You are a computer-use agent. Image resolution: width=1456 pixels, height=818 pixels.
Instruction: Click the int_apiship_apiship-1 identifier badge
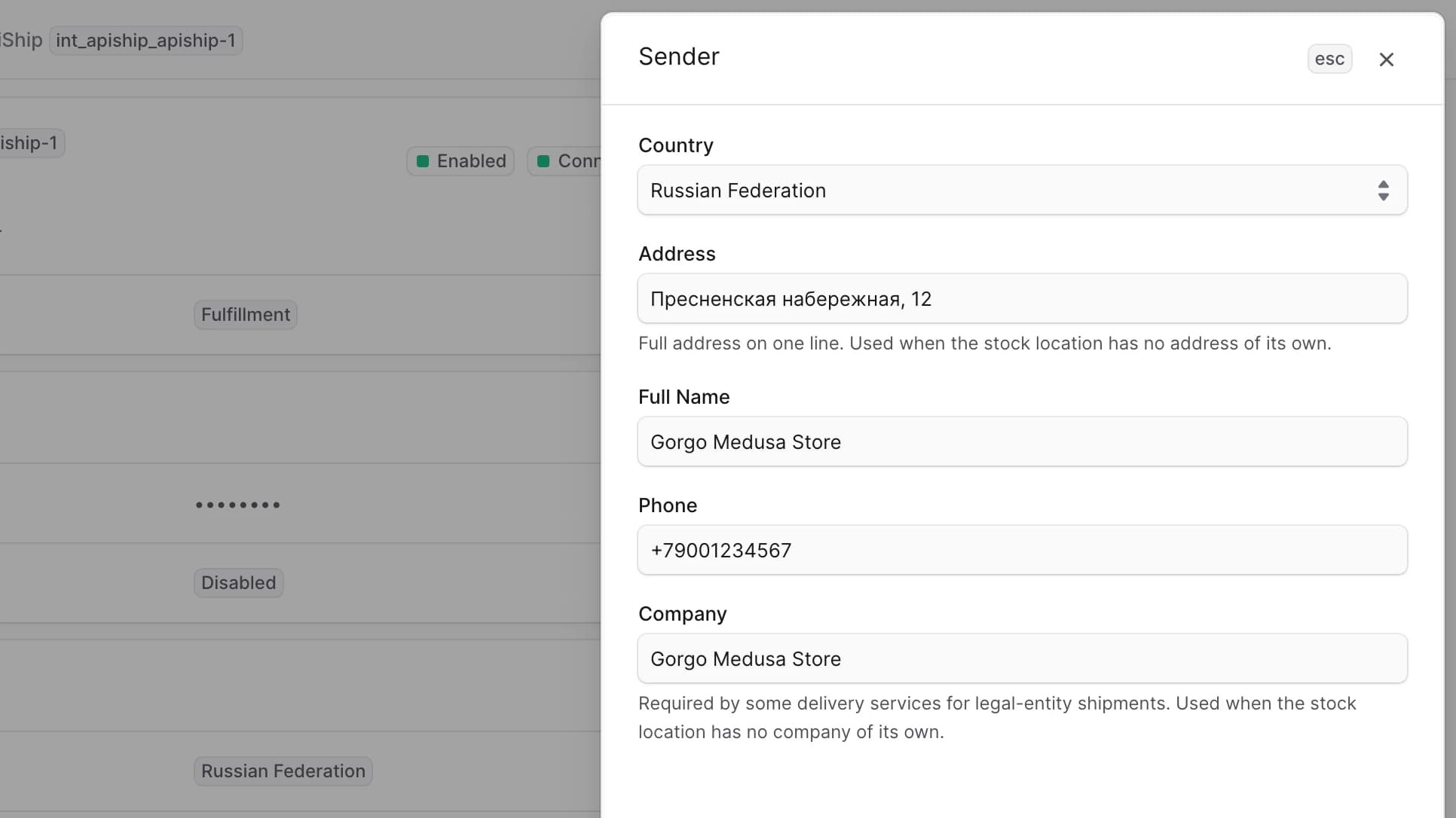pos(146,41)
